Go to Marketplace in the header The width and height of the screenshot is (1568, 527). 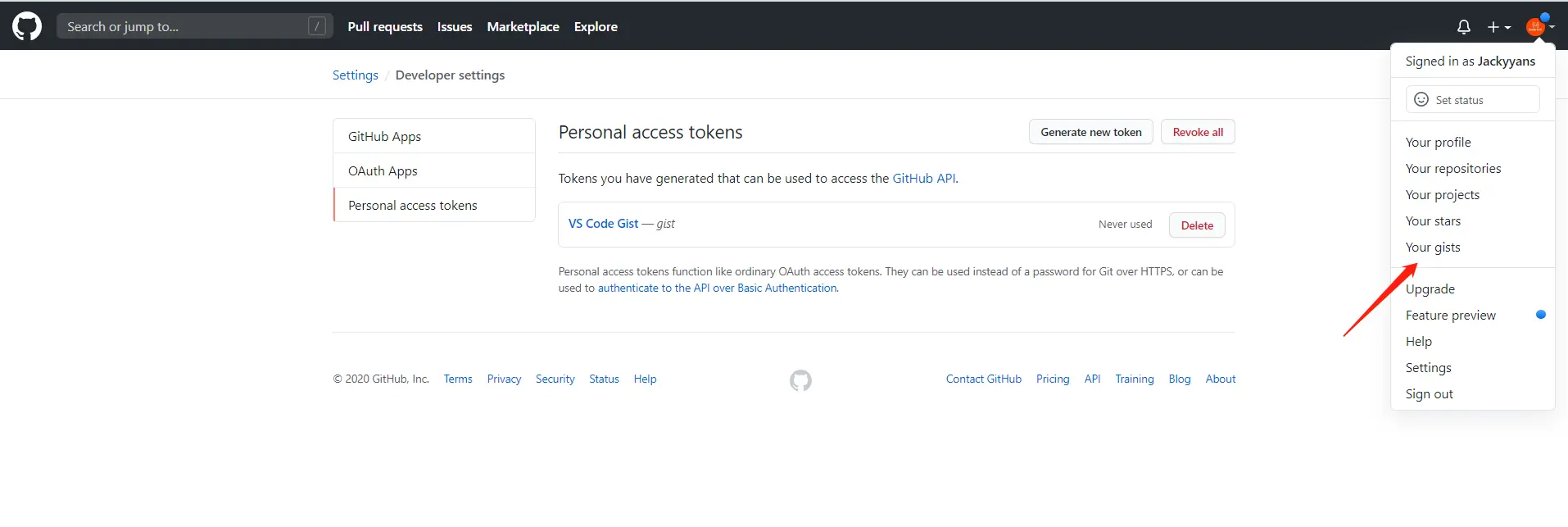[x=523, y=26]
